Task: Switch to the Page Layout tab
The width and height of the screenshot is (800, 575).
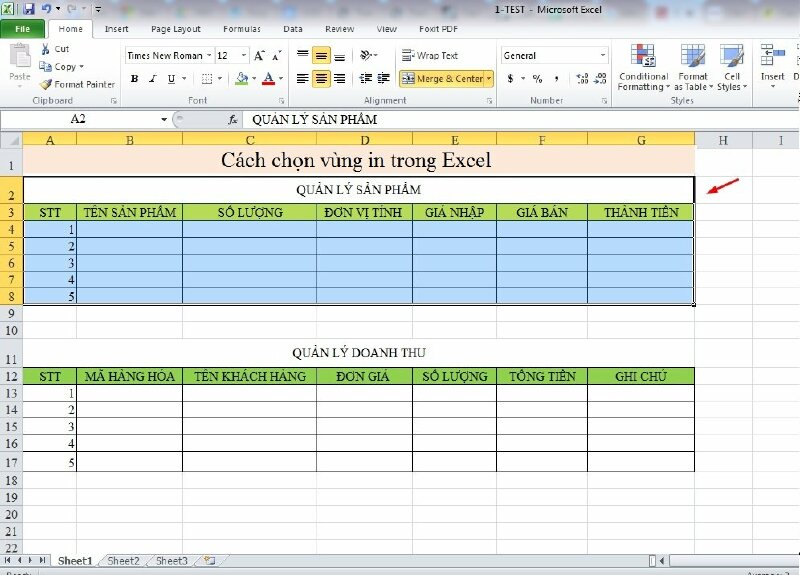Action: (176, 29)
